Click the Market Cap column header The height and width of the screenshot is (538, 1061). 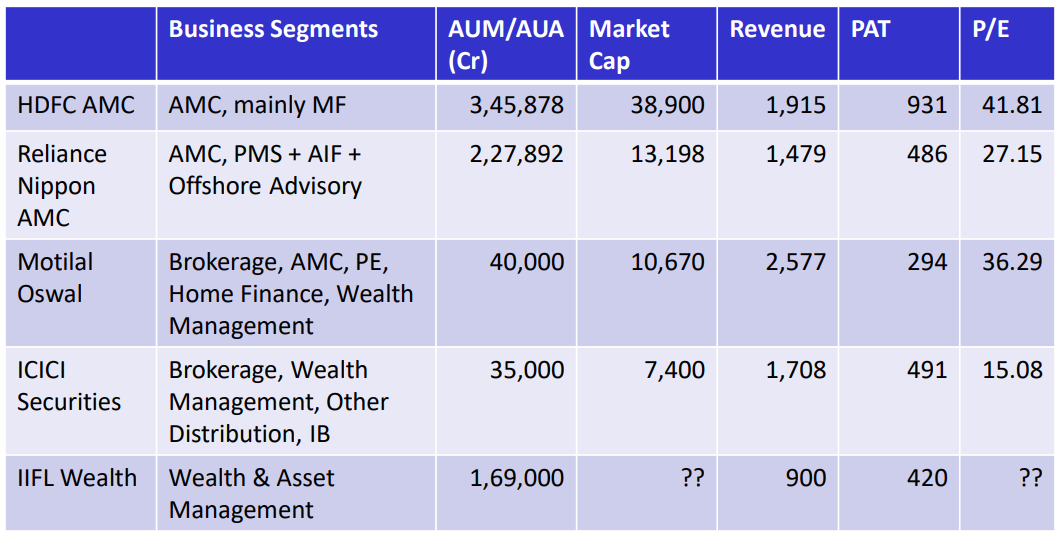pos(629,44)
